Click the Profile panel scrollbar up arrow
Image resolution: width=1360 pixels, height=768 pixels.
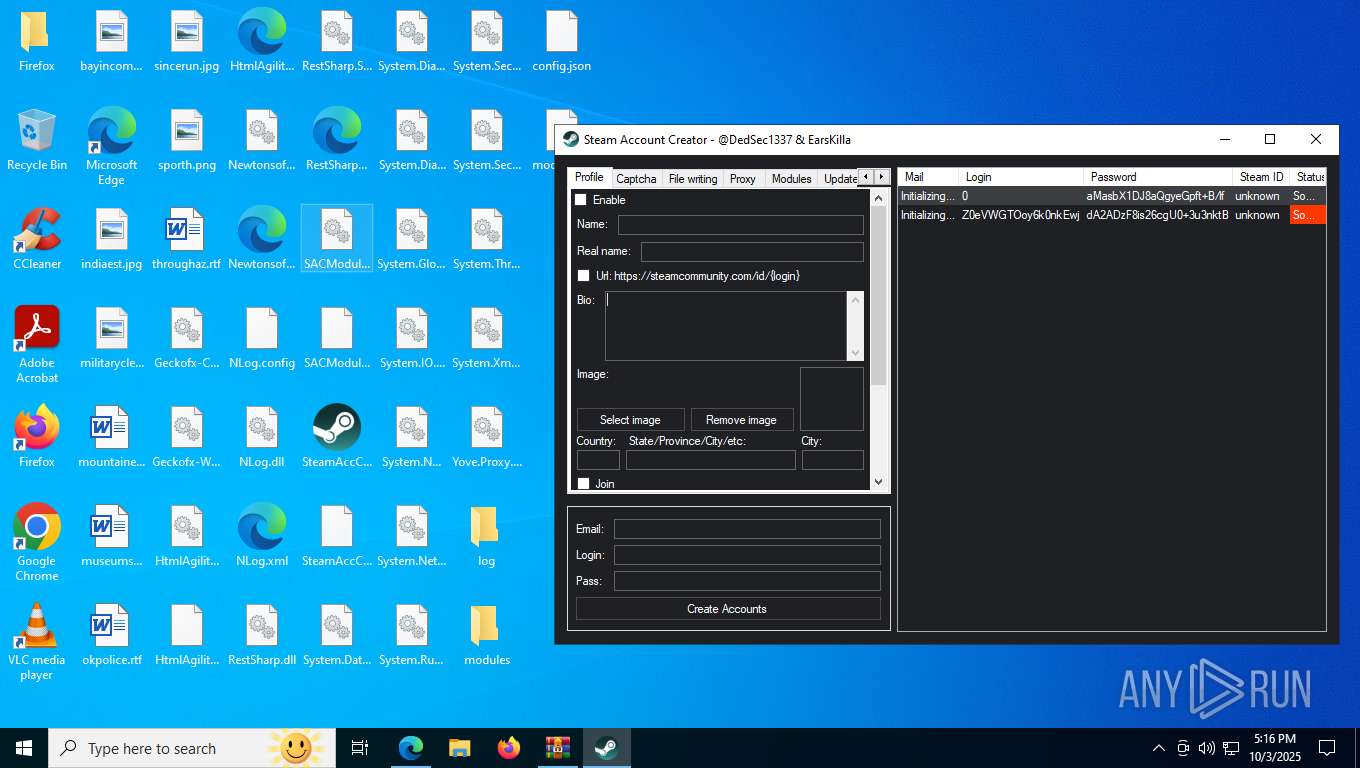click(x=879, y=198)
